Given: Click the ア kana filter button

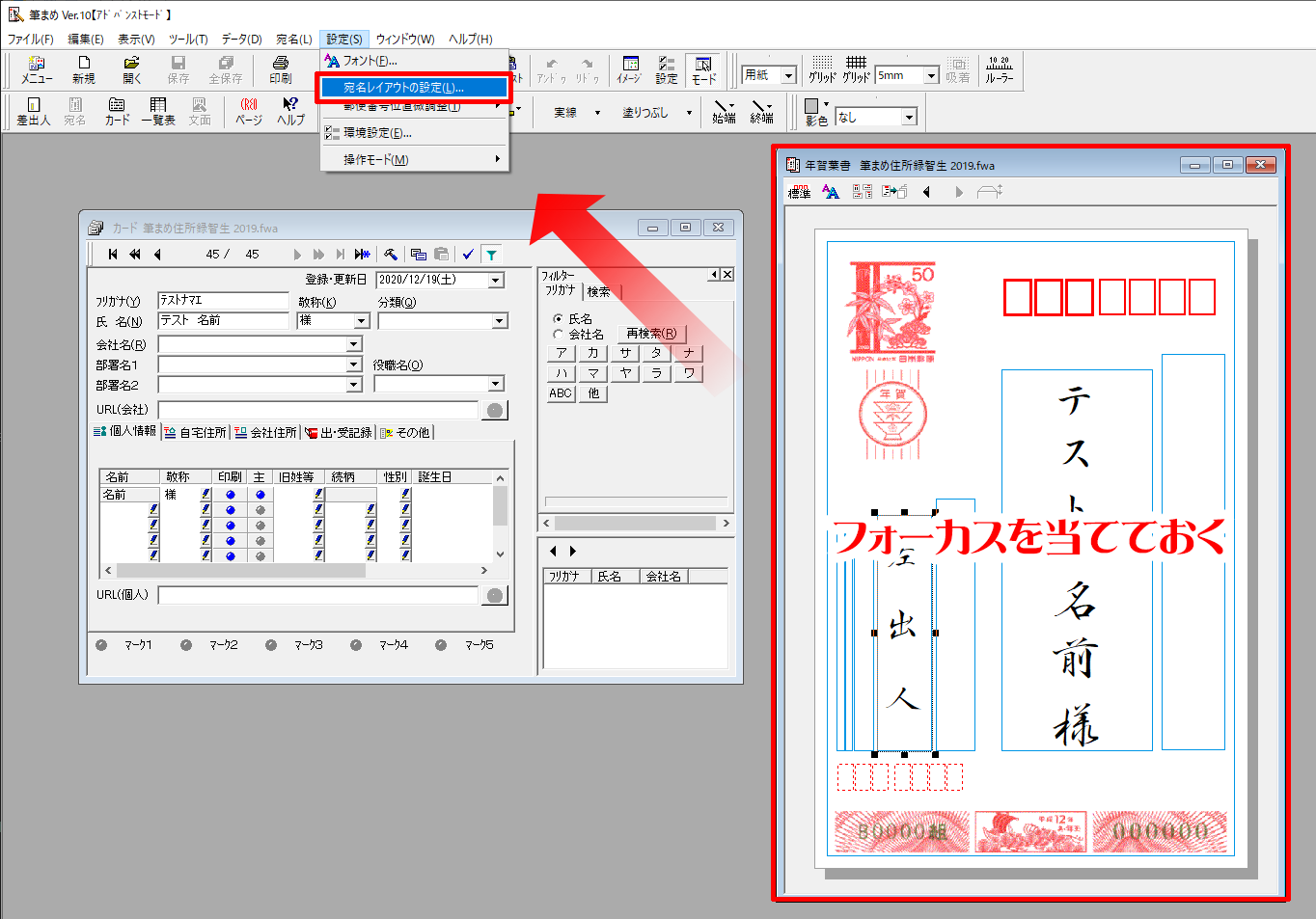Looking at the screenshot, I should pyautogui.click(x=562, y=353).
